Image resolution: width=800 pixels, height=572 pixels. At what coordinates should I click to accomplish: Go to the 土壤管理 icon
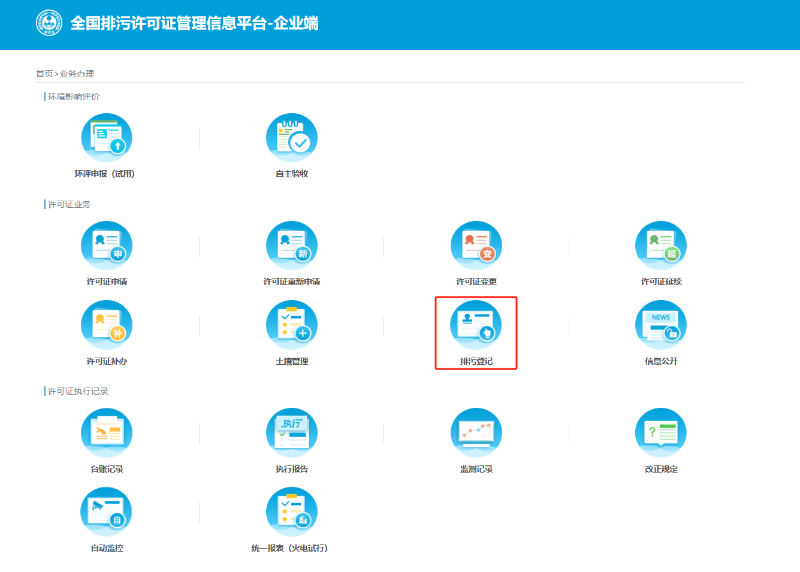tap(291, 326)
